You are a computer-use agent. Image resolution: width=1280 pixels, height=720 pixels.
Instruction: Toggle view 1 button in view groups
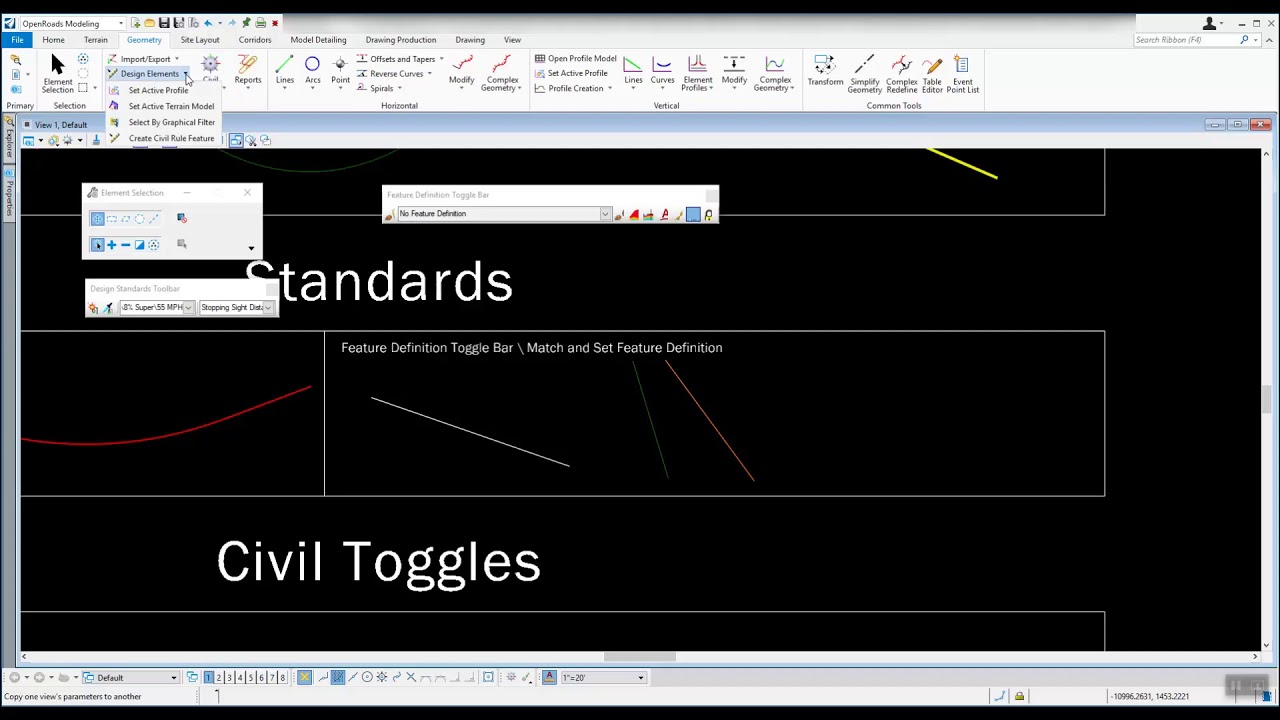[208, 678]
